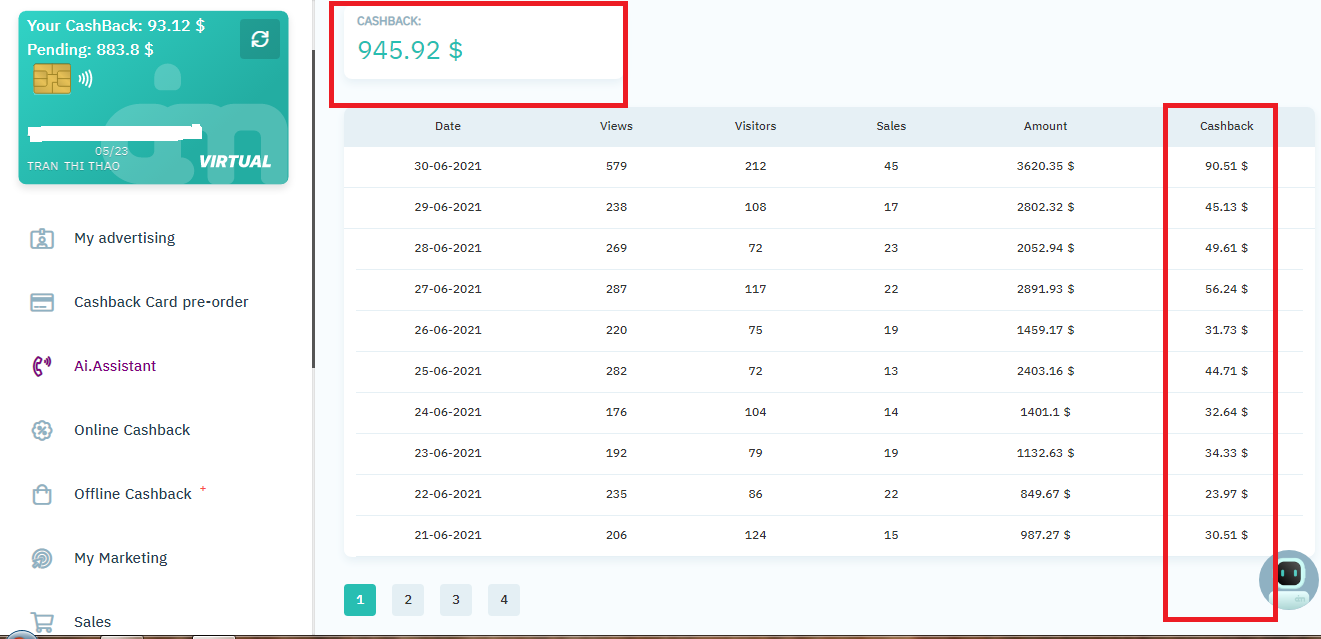Click the My Marketing target icon

tap(42, 559)
